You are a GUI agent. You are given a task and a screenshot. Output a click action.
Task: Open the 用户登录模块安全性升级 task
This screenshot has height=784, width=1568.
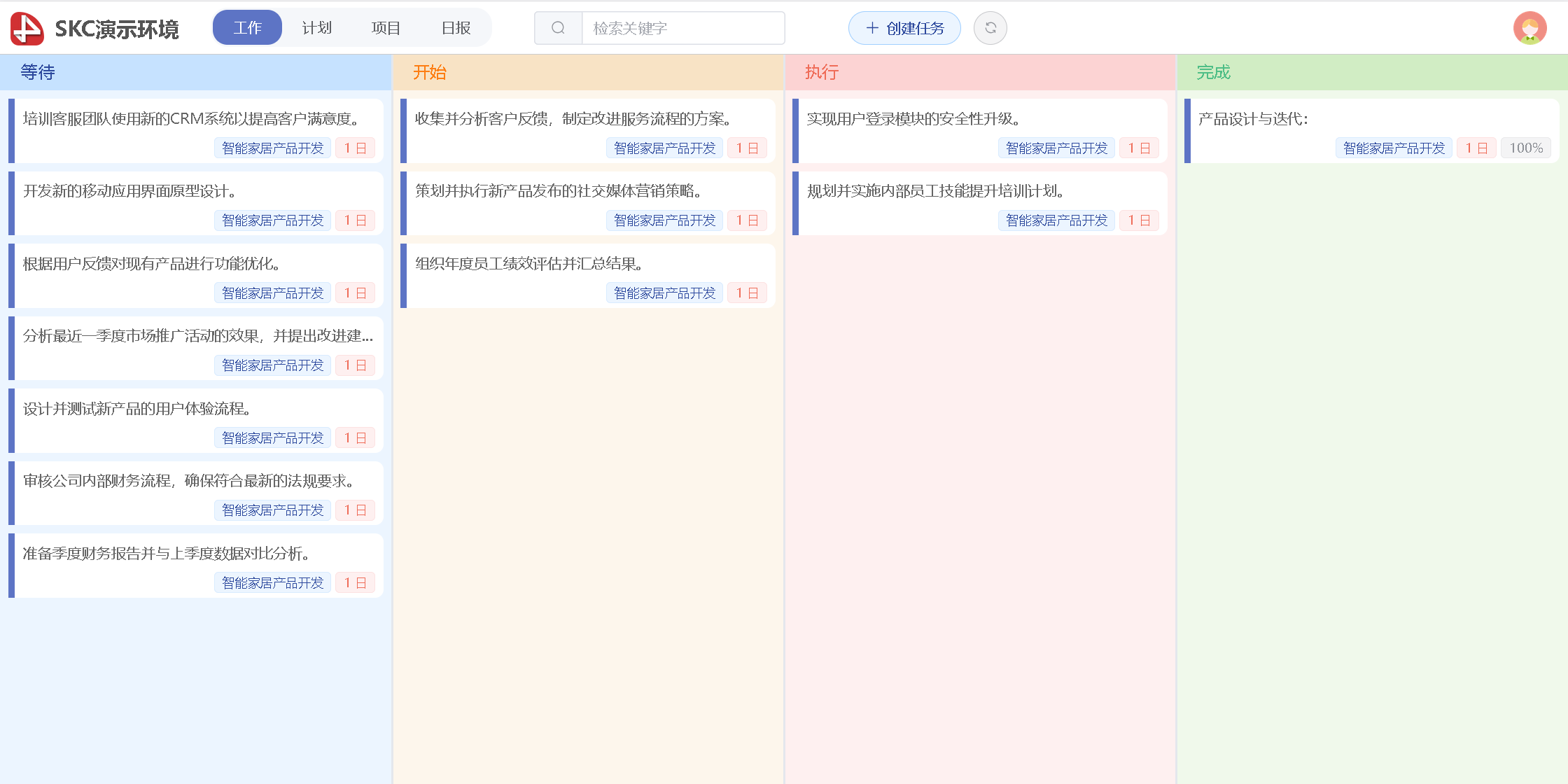coord(913,119)
